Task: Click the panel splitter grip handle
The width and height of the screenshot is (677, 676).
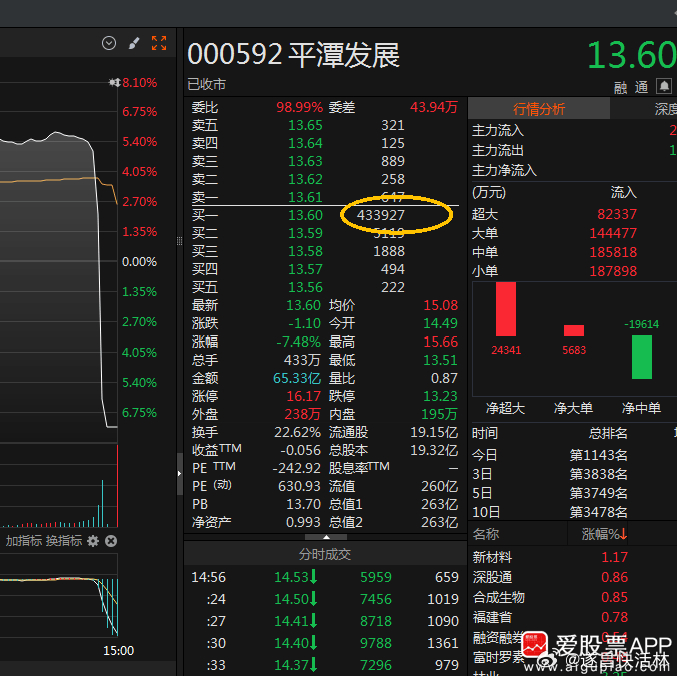Action: coord(180,241)
